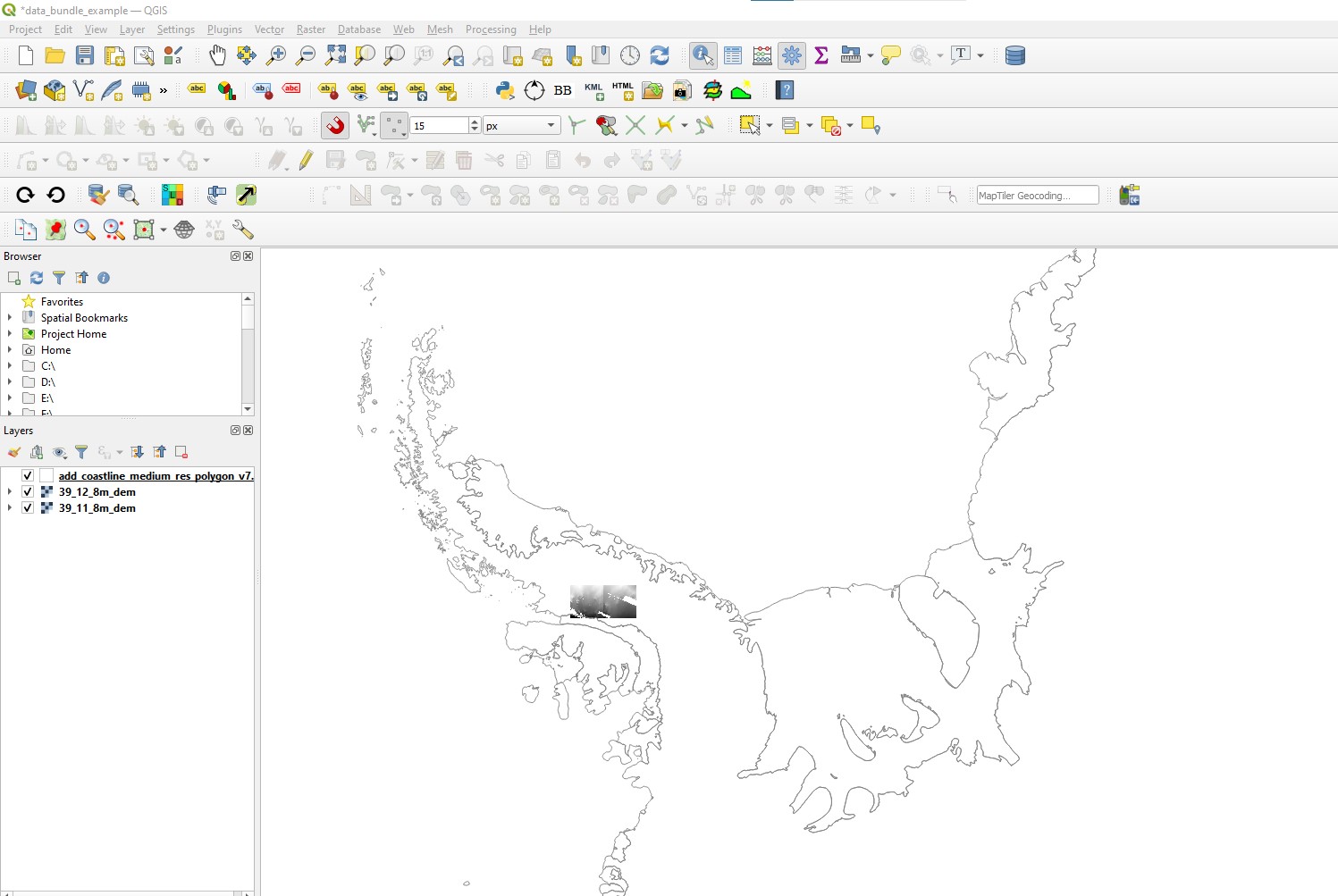1338x896 pixels.
Task: Refresh the map canvas with blue arrows icon
Action: pos(660,55)
